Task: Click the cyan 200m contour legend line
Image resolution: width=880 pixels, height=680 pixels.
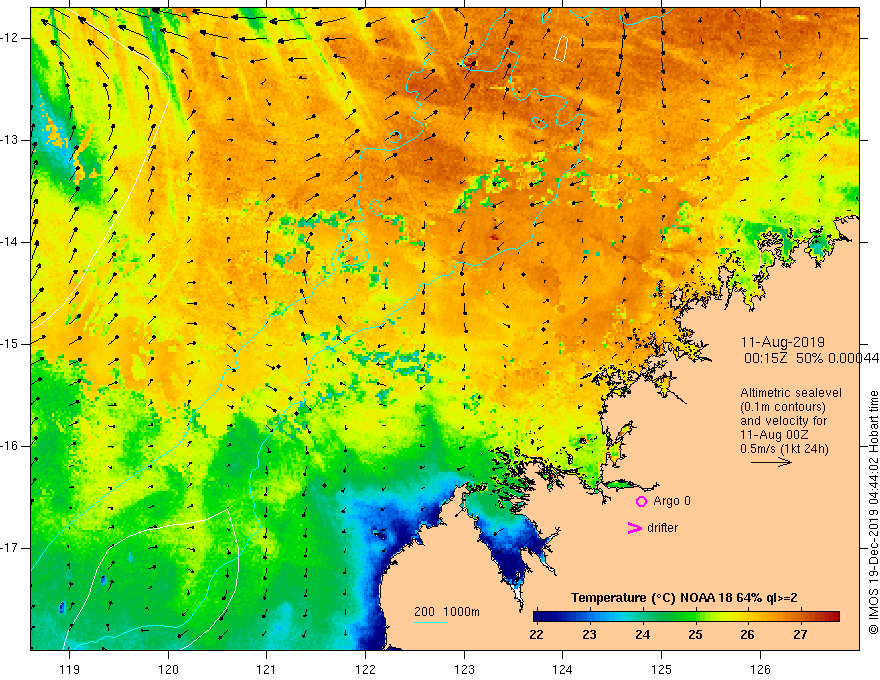Action: (431, 622)
